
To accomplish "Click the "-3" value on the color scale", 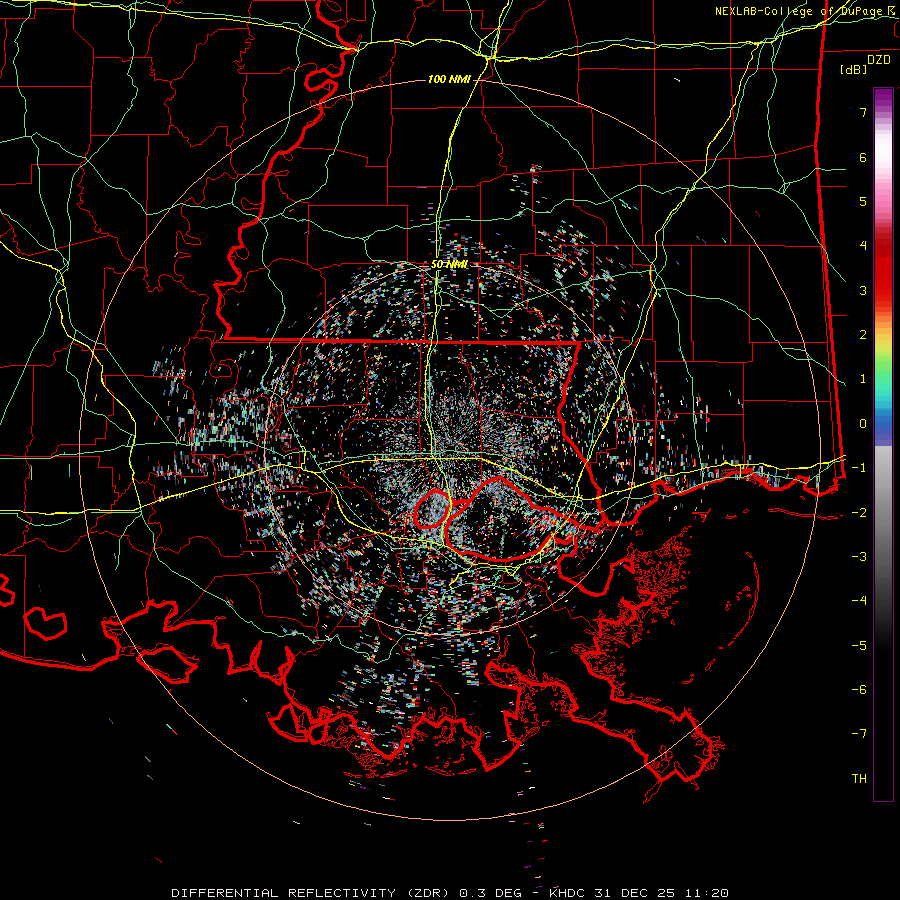I will (x=859, y=557).
